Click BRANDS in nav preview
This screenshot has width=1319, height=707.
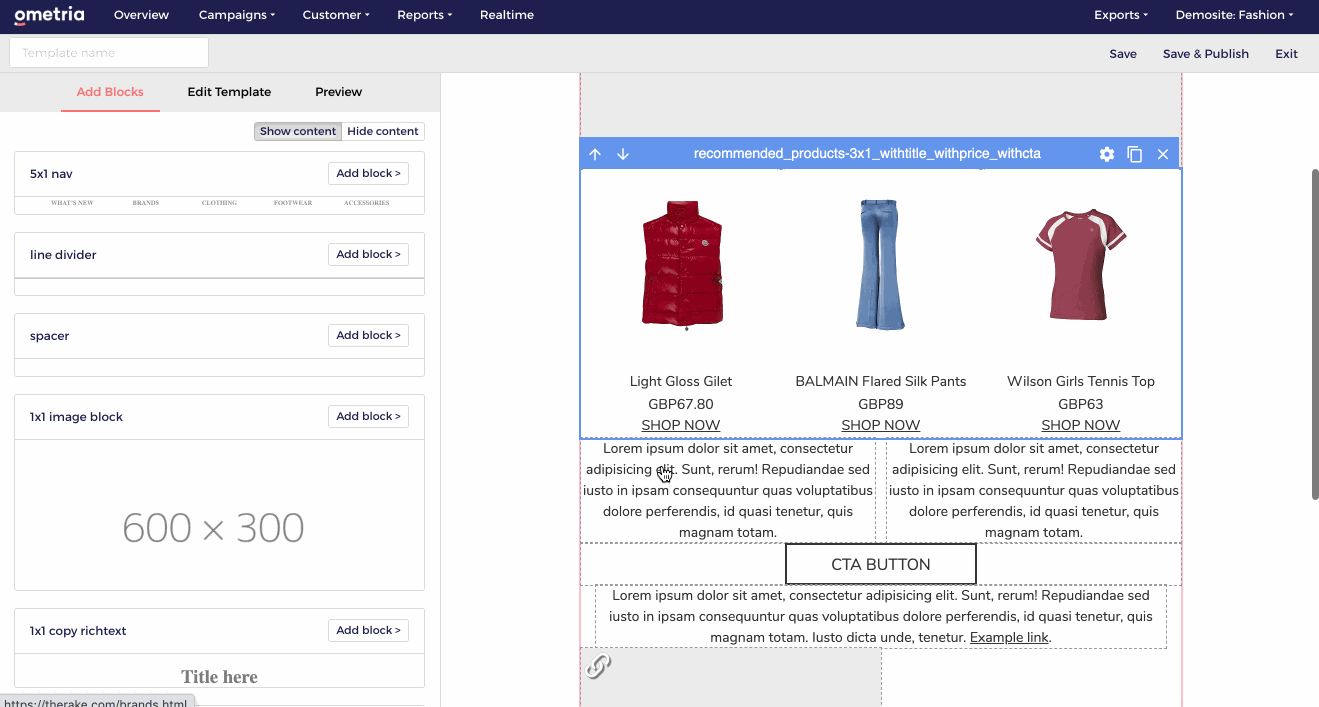point(146,203)
